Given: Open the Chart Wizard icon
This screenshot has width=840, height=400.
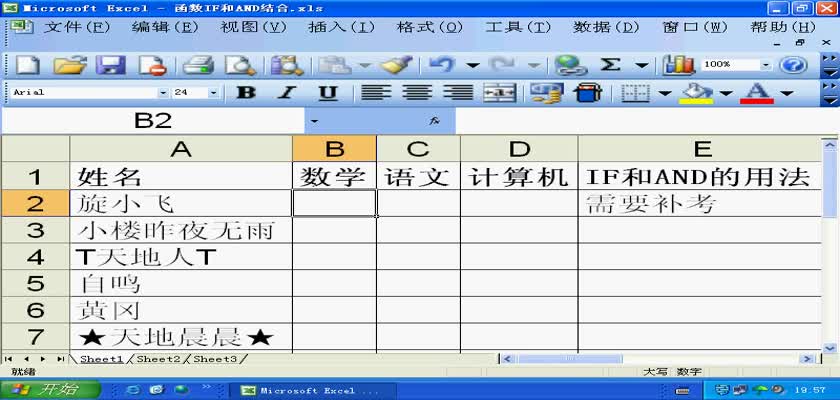Looking at the screenshot, I should 679,66.
